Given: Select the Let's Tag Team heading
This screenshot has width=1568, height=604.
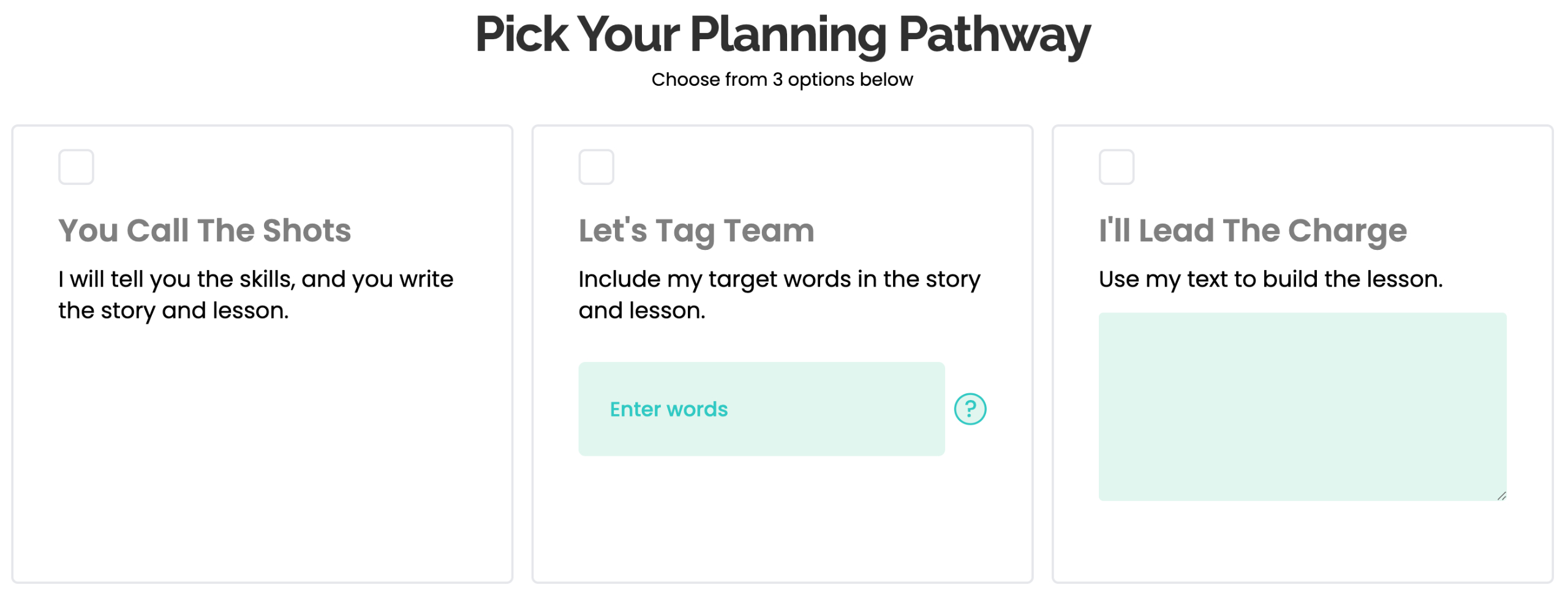Looking at the screenshot, I should (696, 231).
